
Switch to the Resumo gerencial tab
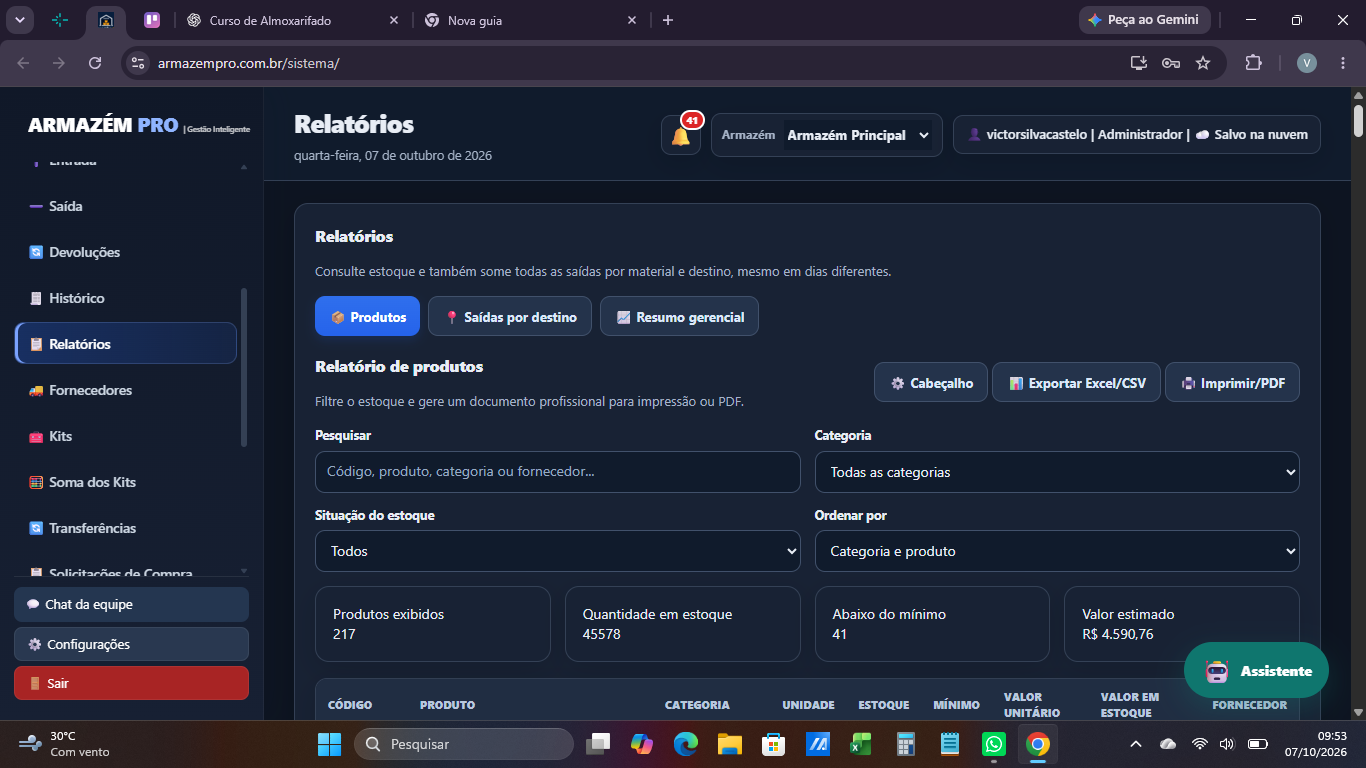coord(679,317)
